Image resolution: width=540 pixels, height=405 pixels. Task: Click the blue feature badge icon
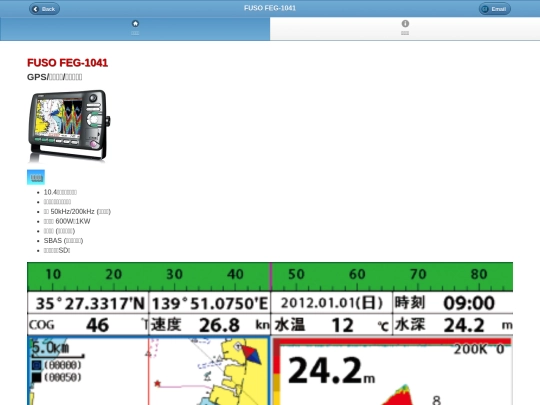pyautogui.click(x=36, y=177)
